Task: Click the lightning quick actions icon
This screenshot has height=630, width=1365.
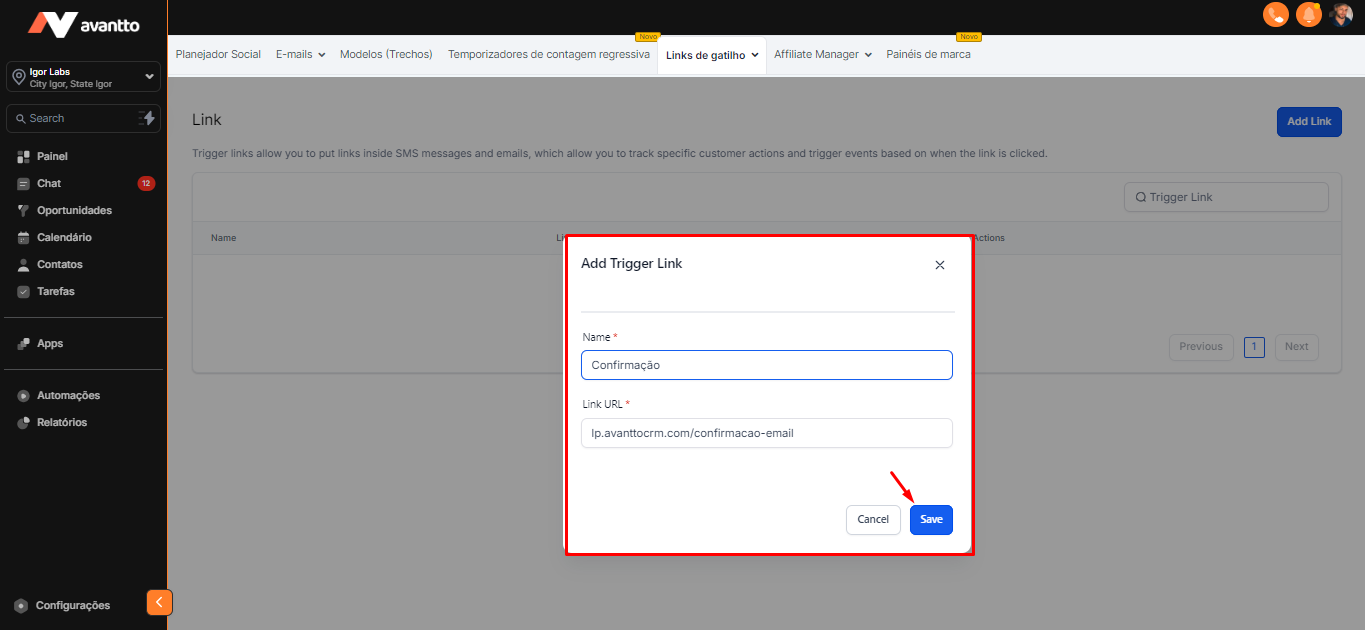Action: [147, 118]
